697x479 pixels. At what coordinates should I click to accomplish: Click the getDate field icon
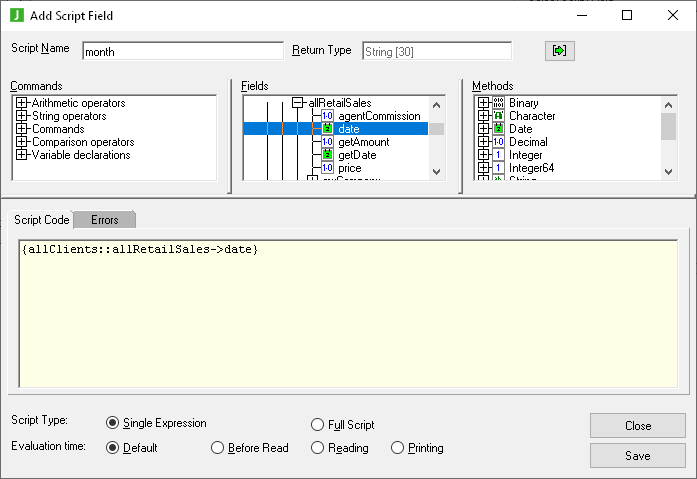tap(327, 155)
